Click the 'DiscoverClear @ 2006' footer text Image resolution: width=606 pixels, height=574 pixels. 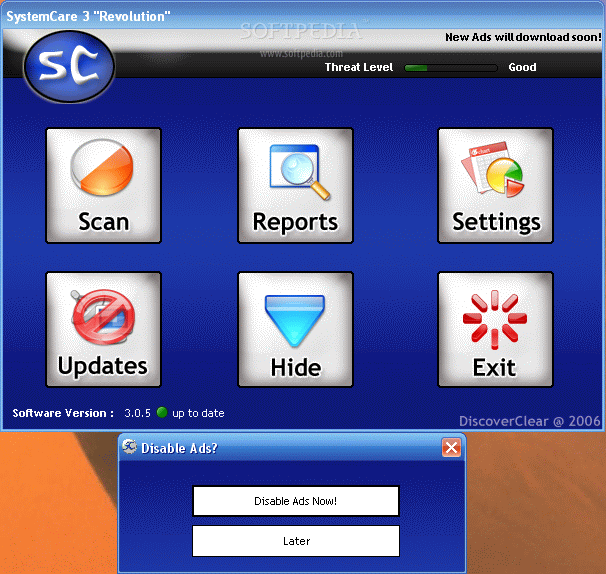[x=529, y=421]
